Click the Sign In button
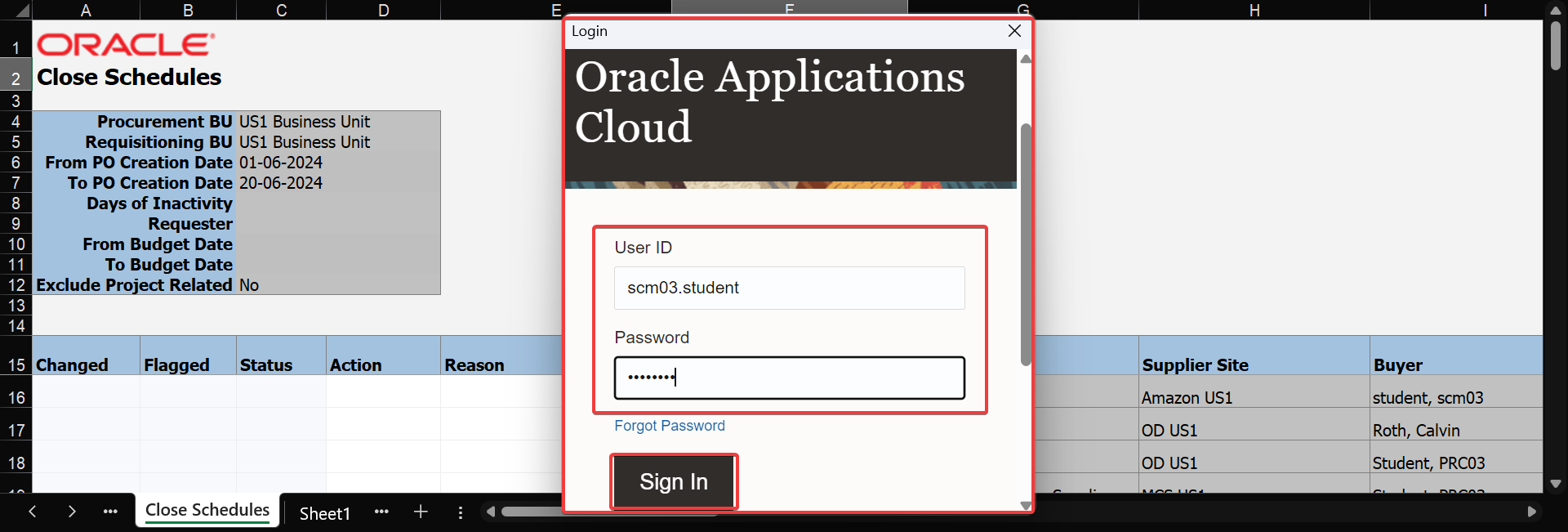This screenshot has height=532, width=1568. tap(674, 482)
